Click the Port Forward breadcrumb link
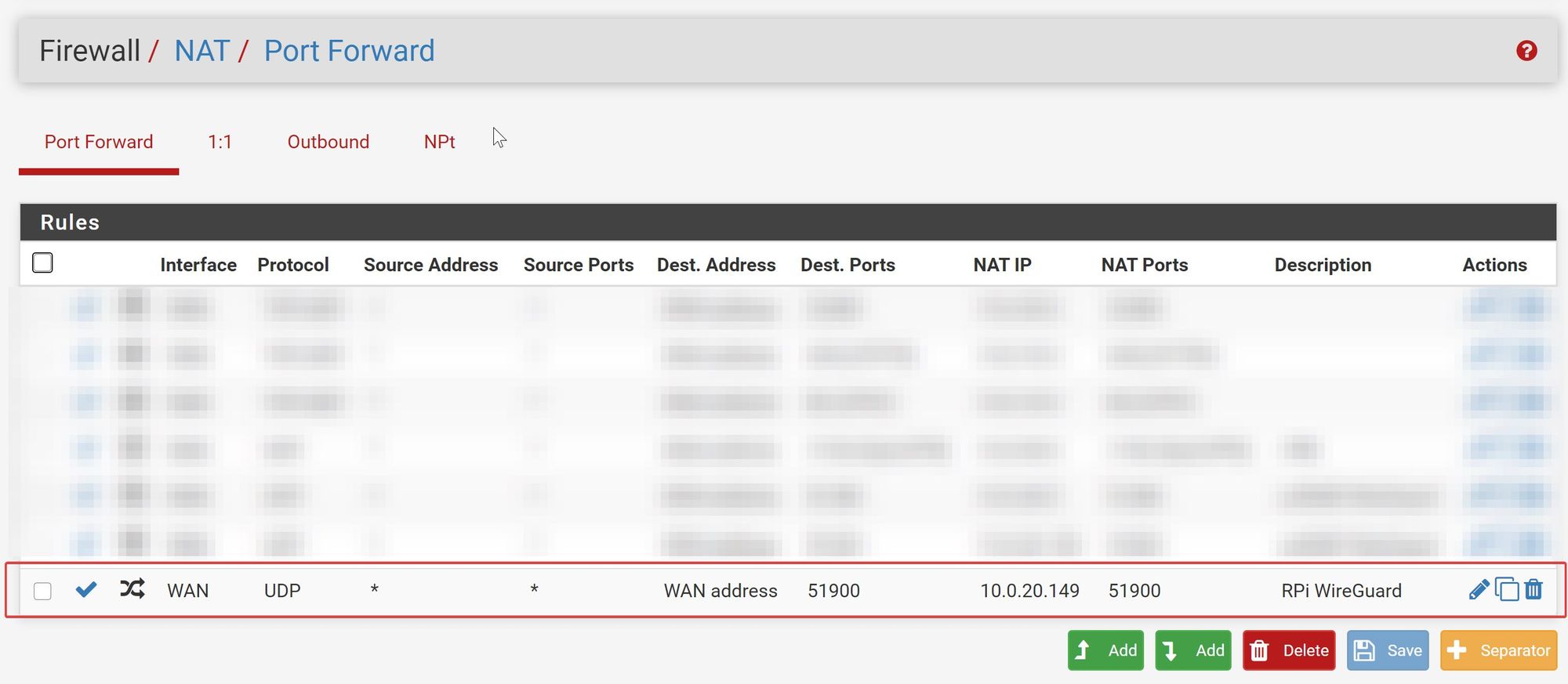This screenshot has height=684, width=1568. (x=349, y=51)
